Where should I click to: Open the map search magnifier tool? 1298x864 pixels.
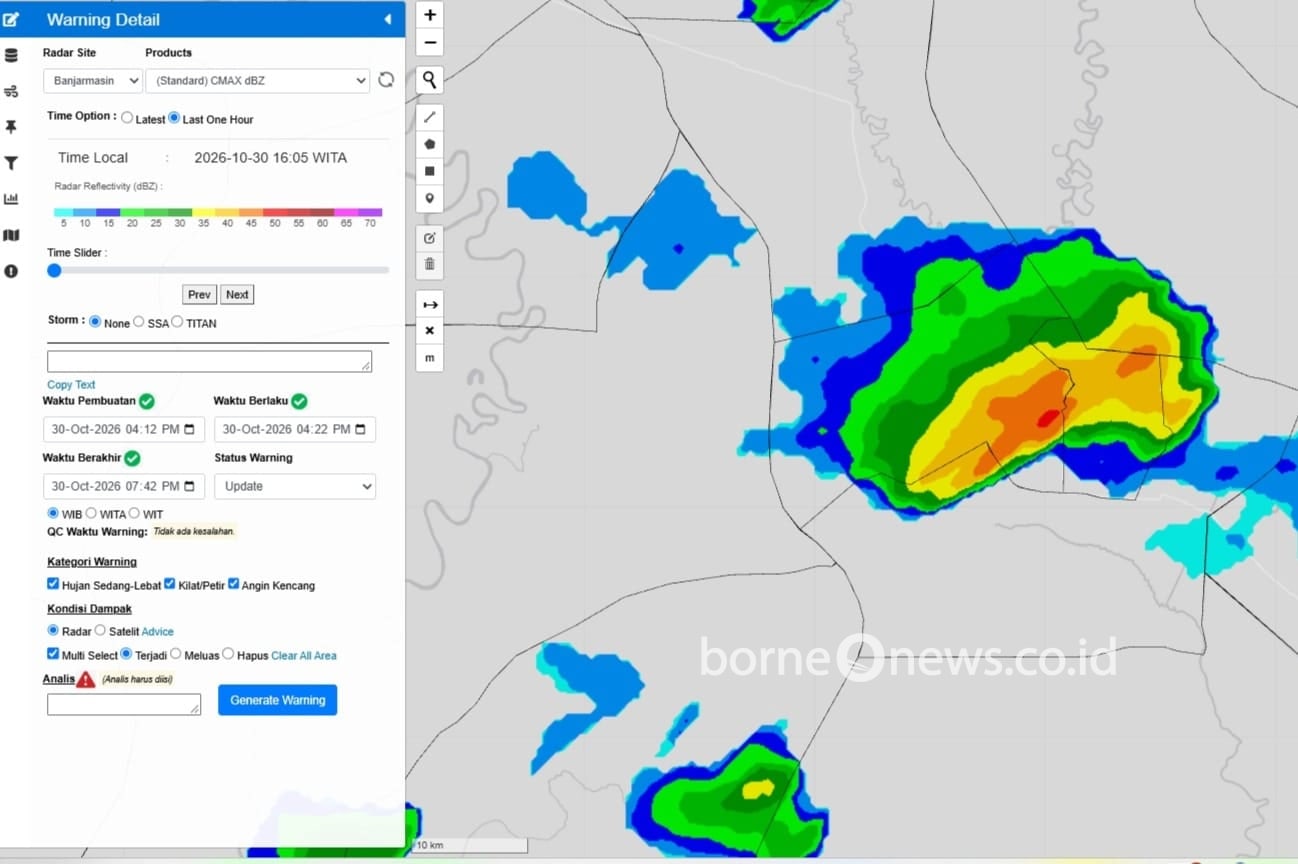click(430, 80)
